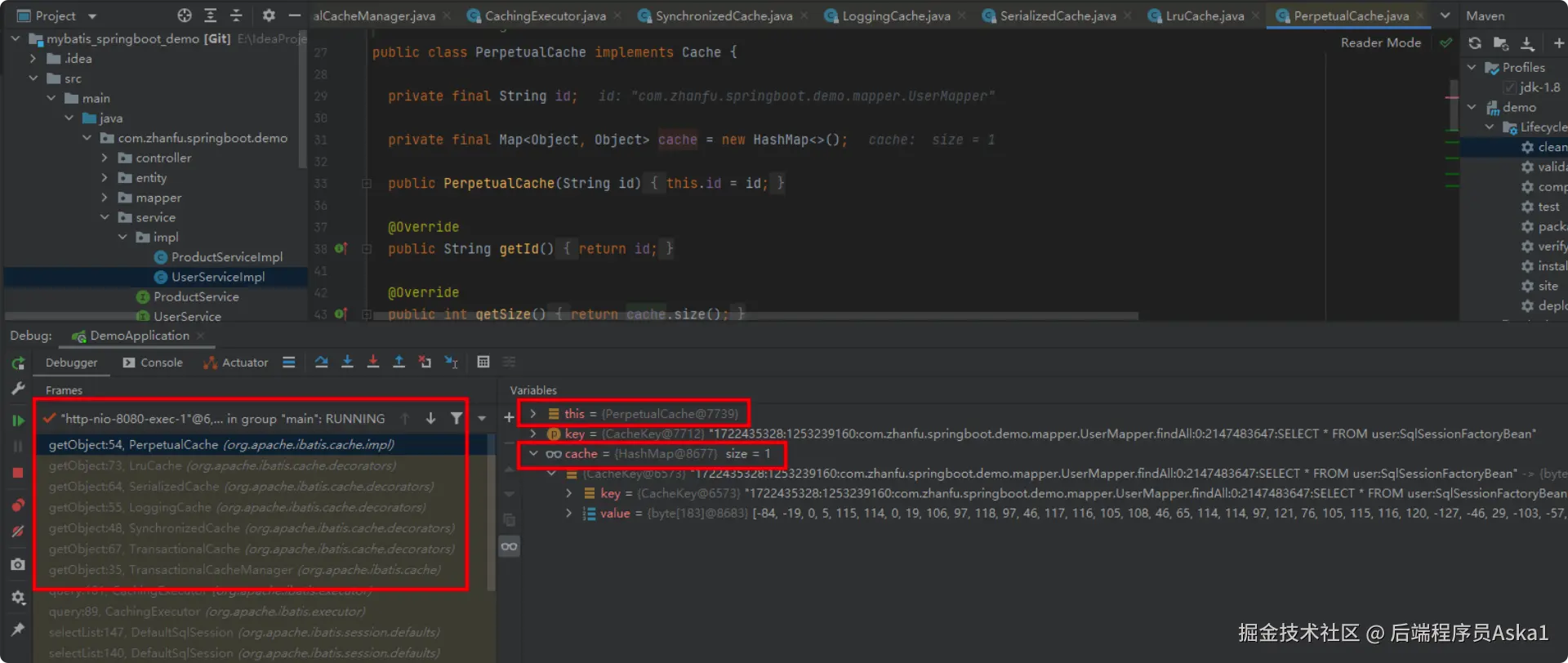The image size is (1568, 663).
Task: Click the Step Into debugger icon
Action: point(347,362)
